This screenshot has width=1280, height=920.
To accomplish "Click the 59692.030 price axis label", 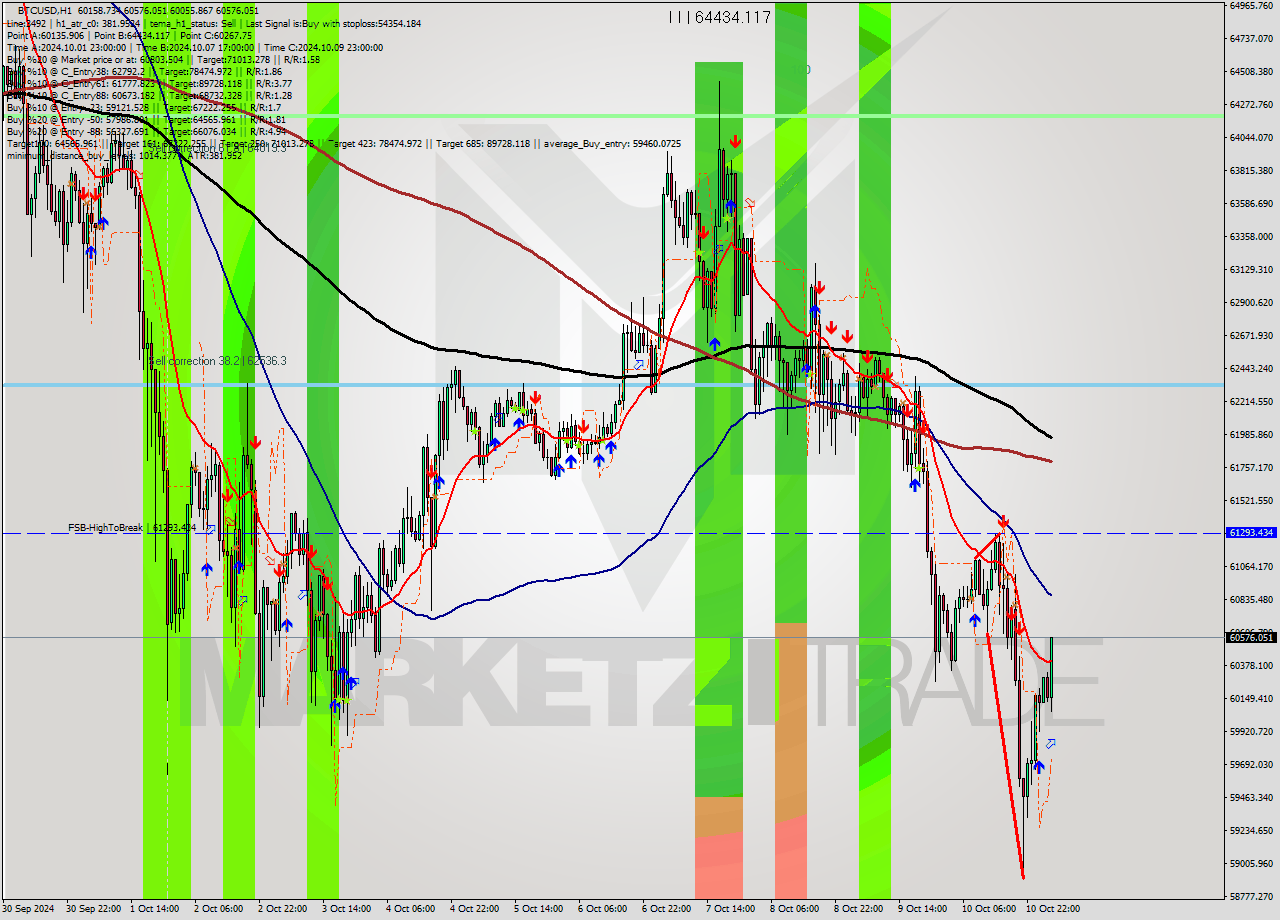I will [1250, 765].
